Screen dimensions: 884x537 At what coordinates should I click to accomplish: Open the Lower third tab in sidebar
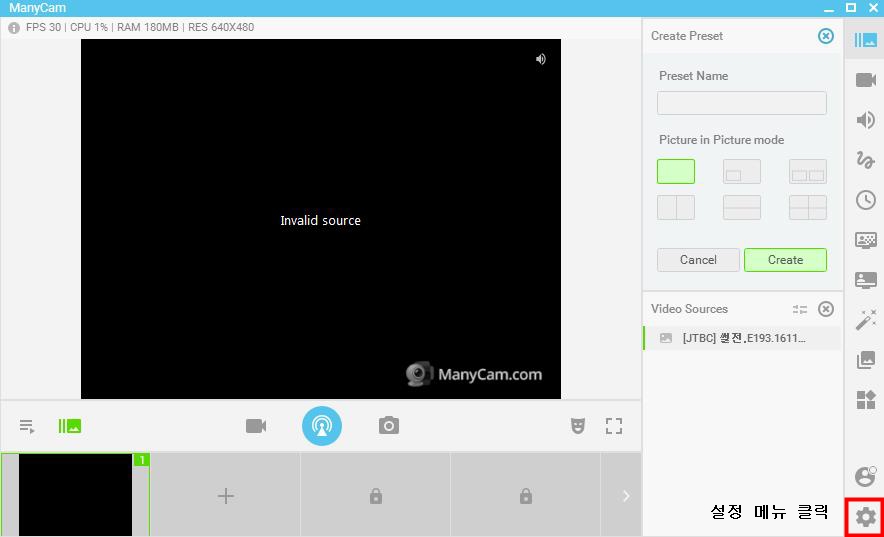(865, 280)
